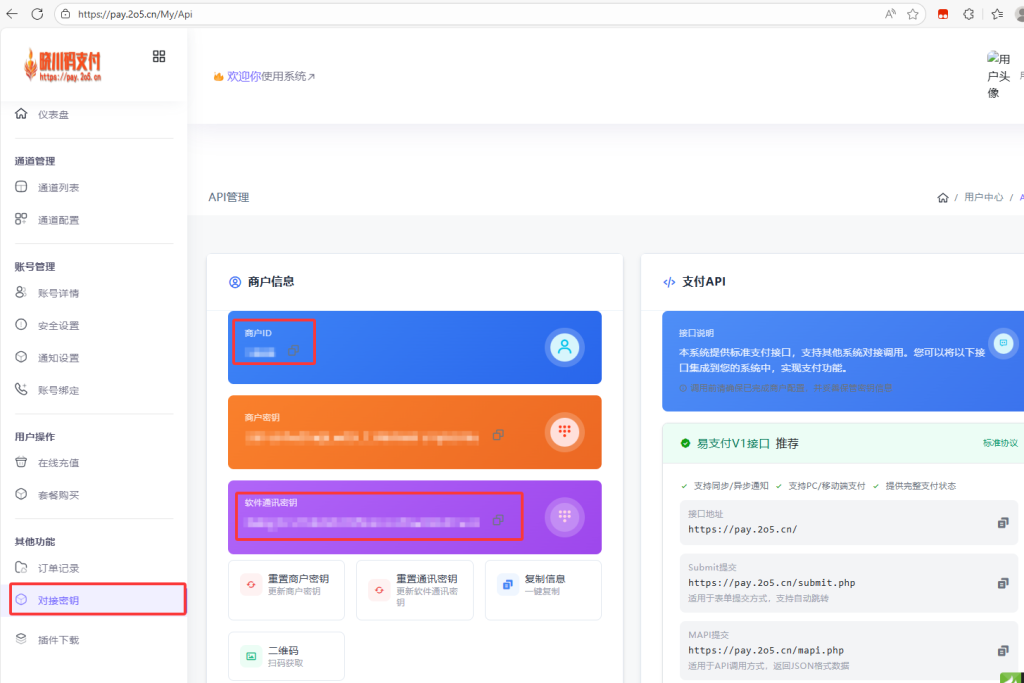
Task: Copy the software communication key
Action: [x=497, y=521]
